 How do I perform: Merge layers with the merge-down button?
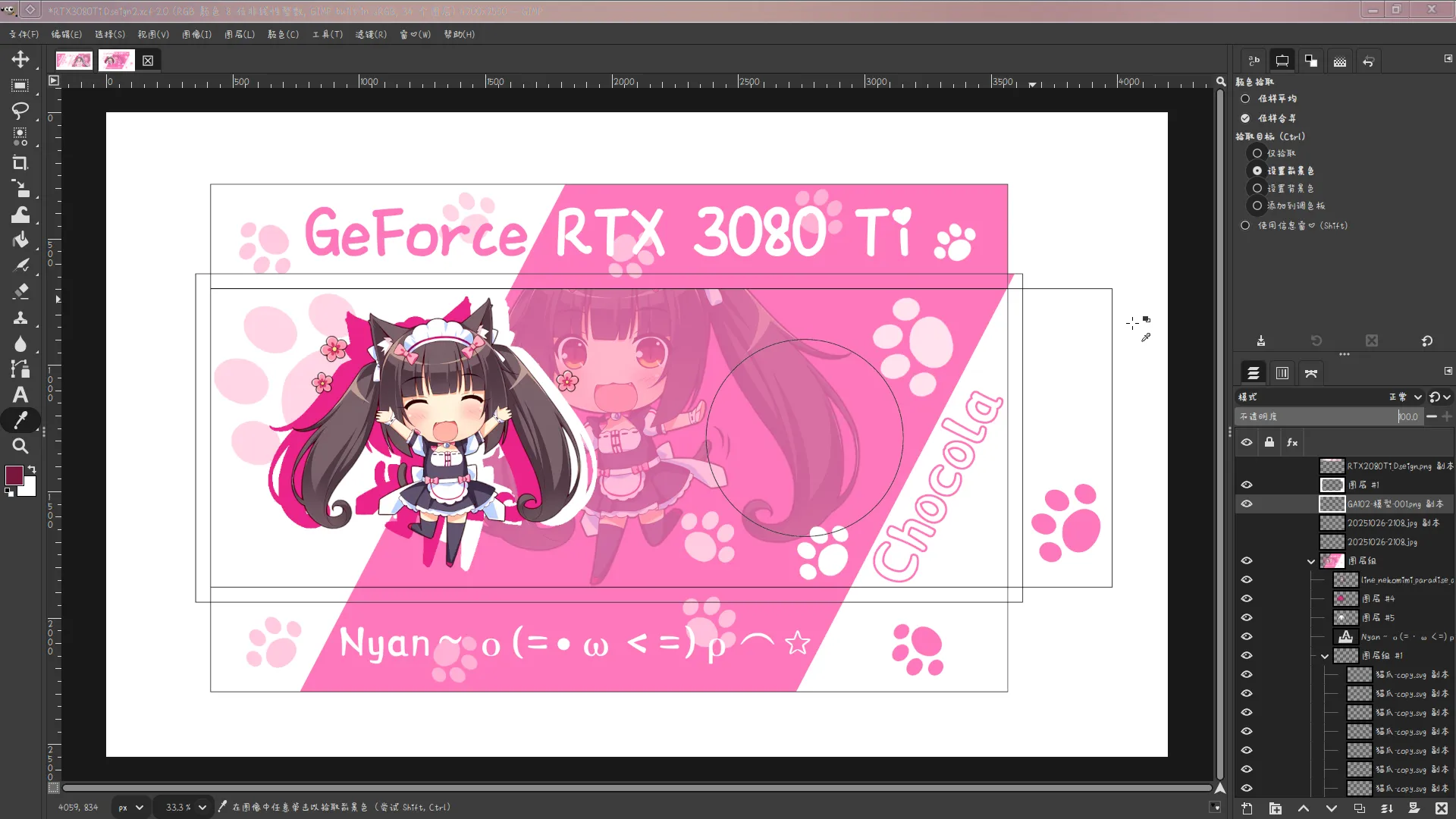1386,808
